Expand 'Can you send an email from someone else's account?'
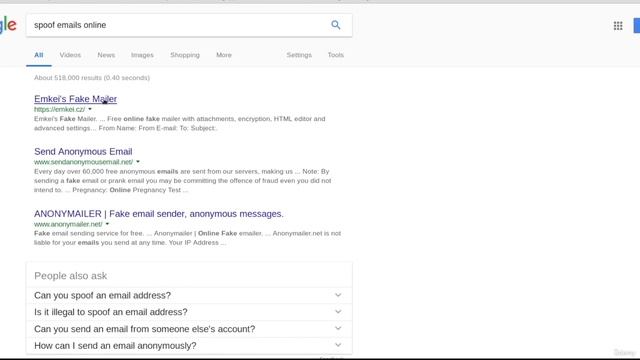The height and width of the screenshot is (360, 640). point(189,329)
